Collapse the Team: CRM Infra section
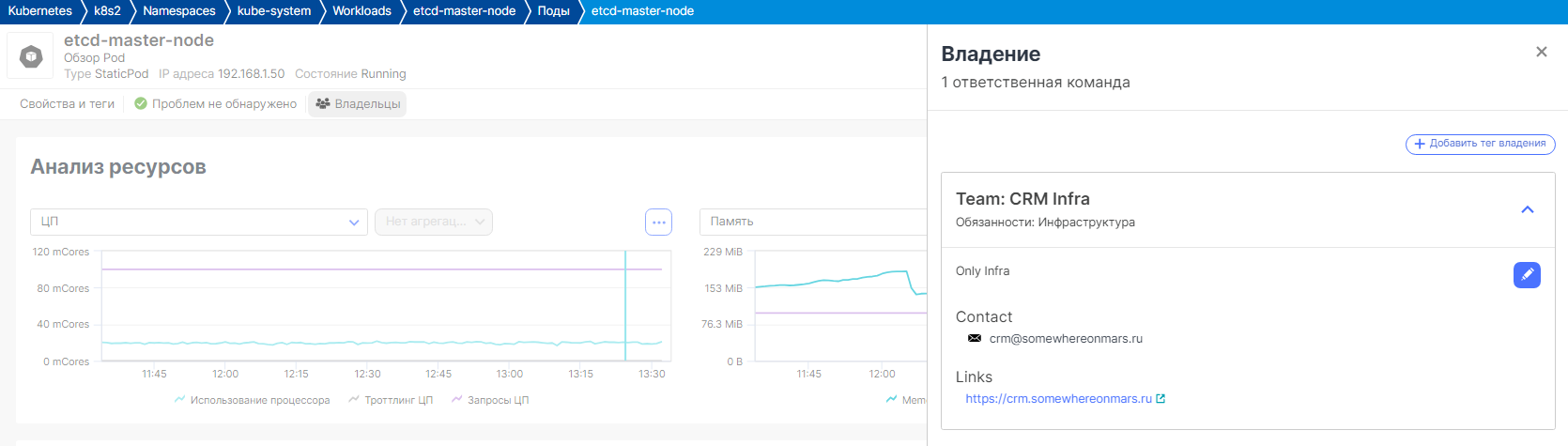This screenshot has width=1568, height=446. click(1527, 209)
